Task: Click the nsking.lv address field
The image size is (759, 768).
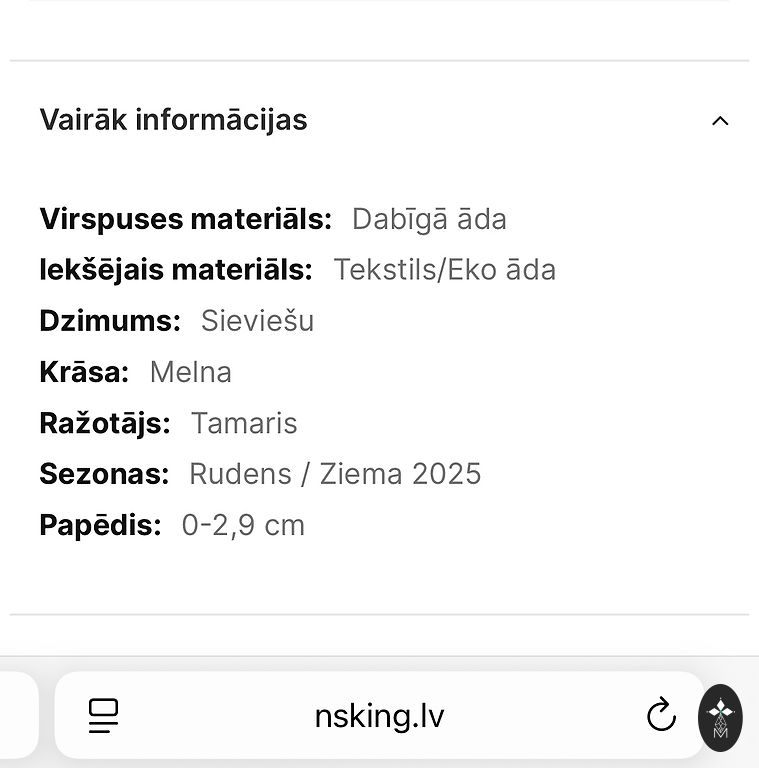Action: coord(379,716)
